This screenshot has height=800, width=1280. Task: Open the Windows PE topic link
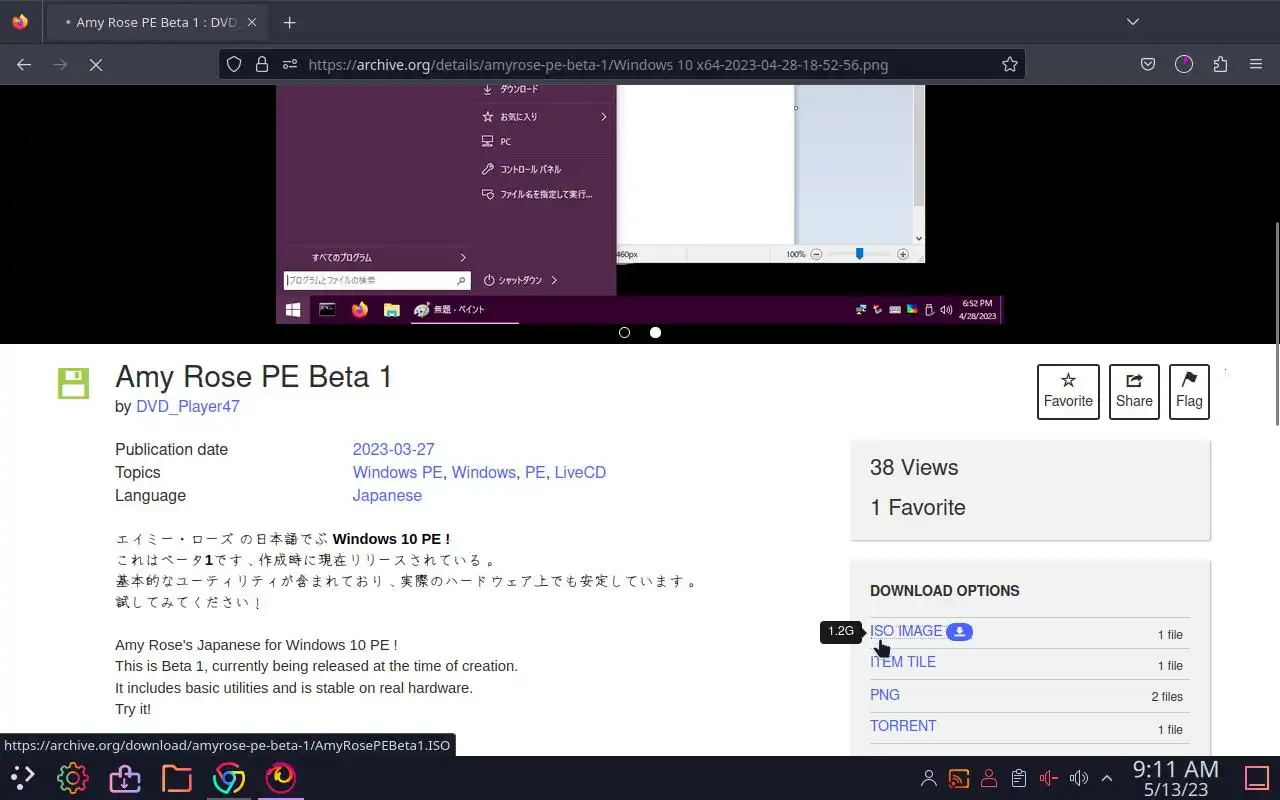397,472
